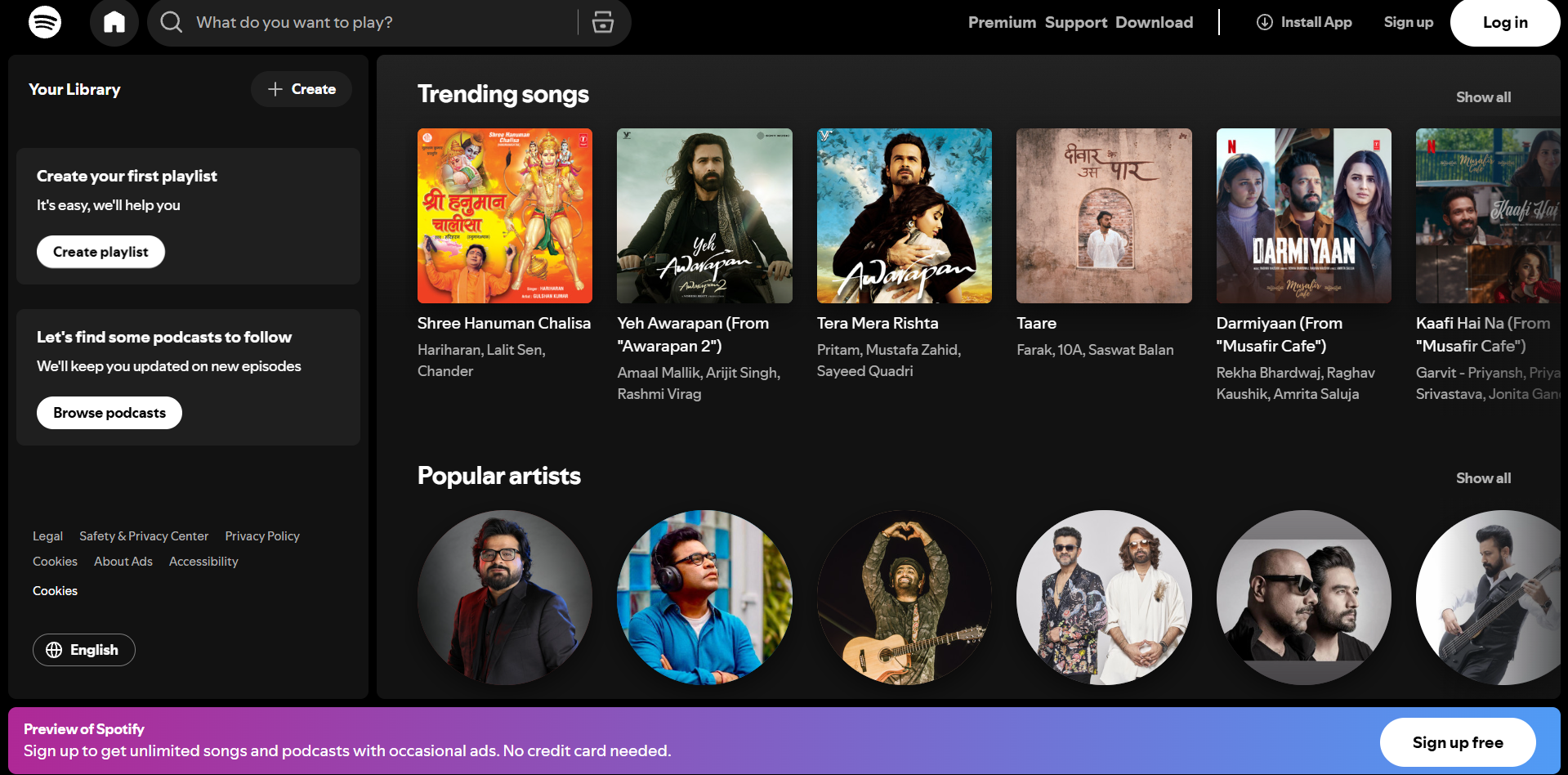1568x775 pixels.
Task: Click the Create playlist button
Action: coord(101,252)
